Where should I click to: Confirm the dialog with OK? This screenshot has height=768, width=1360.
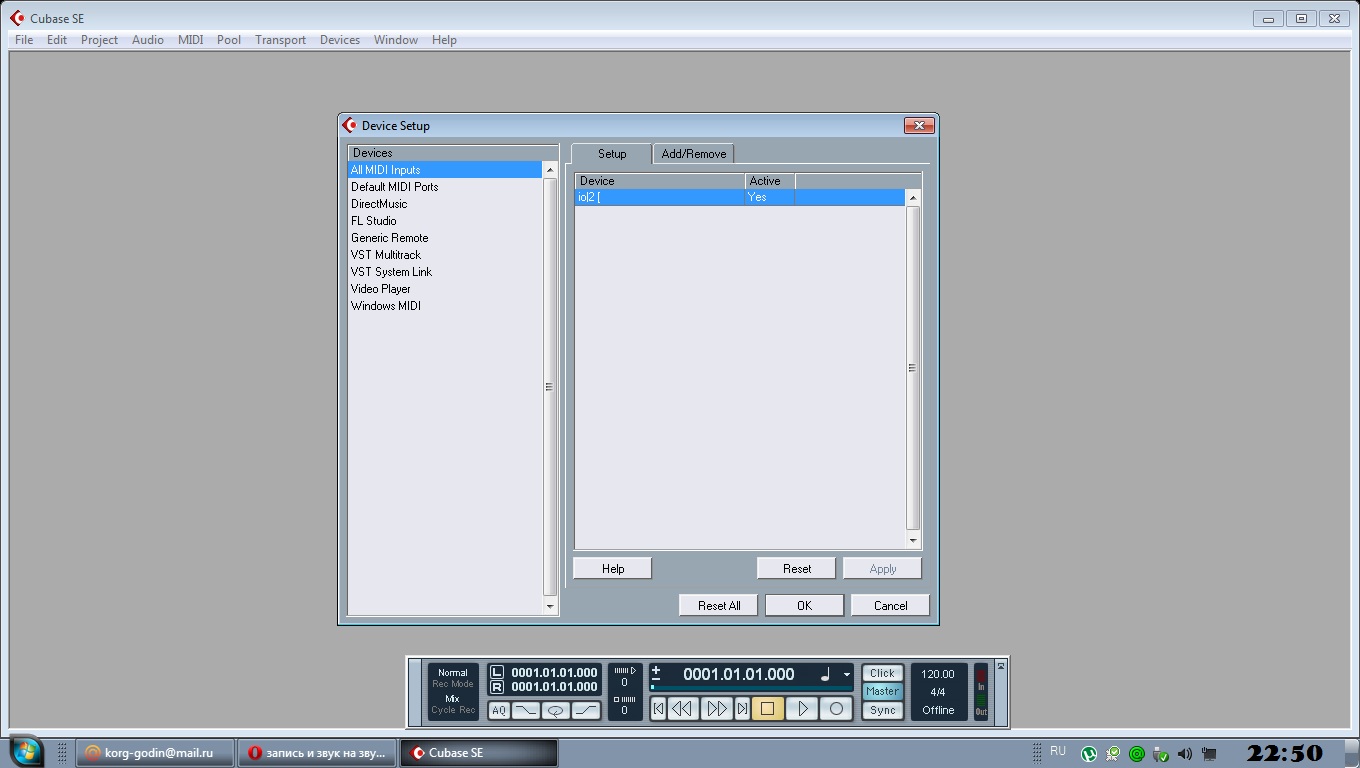coord(804,605)
